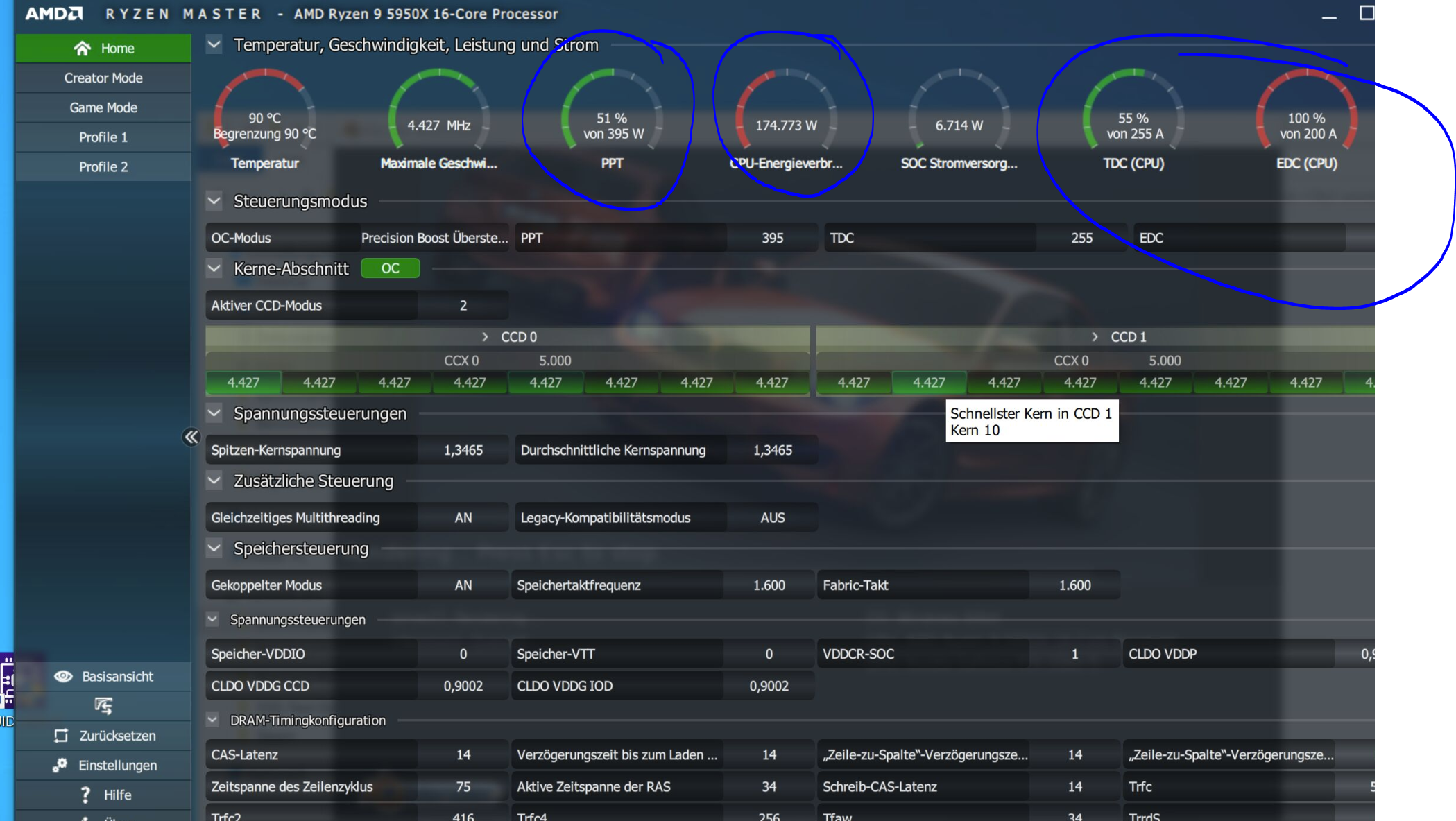Switch to Creator Mode tab
The image size is (1456, 821).
click(x=103, y=78)
